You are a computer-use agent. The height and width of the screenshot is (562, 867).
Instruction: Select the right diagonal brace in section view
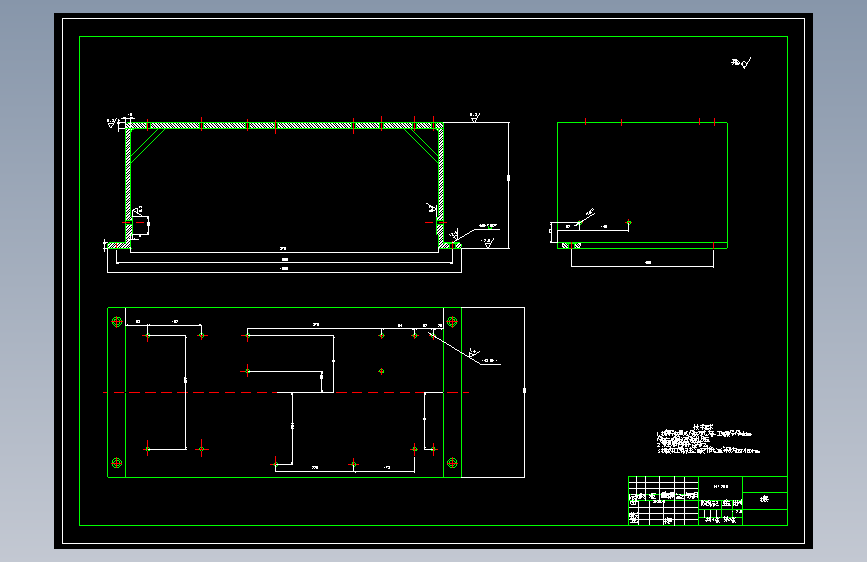pos(421,145)
